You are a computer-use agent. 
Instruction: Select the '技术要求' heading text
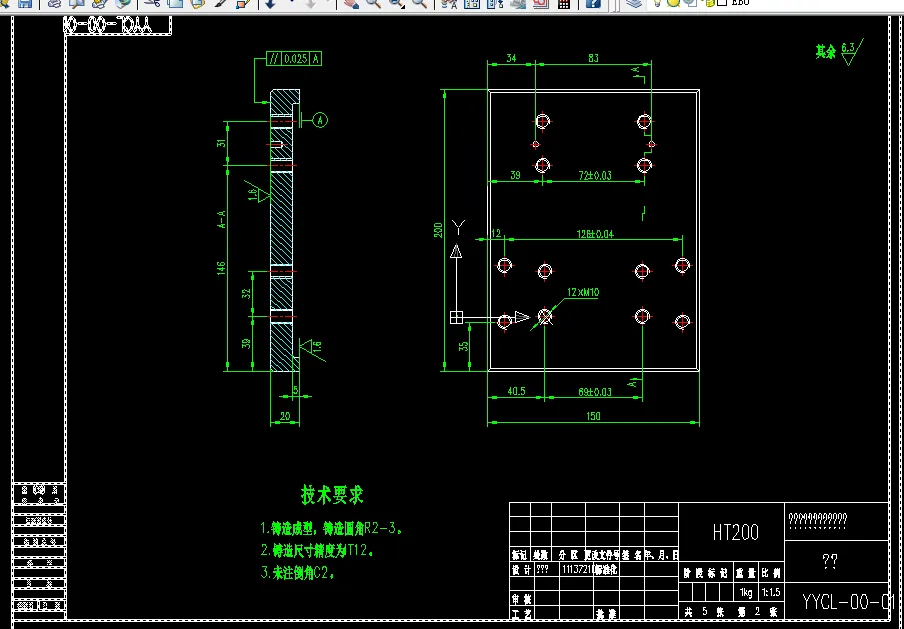point(333,495)
